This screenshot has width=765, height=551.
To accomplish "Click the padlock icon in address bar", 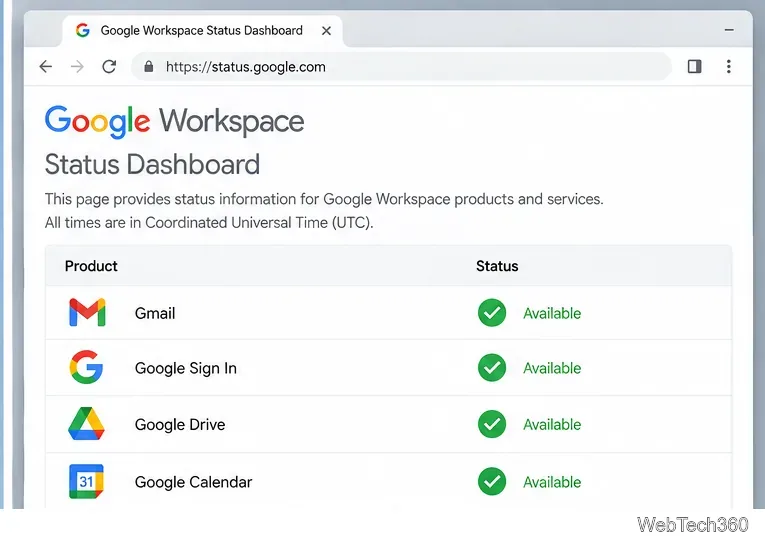I will coord(149,66).
